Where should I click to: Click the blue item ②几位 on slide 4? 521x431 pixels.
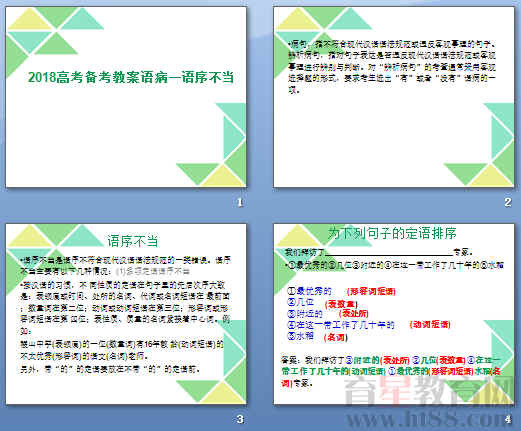point(300,302)
